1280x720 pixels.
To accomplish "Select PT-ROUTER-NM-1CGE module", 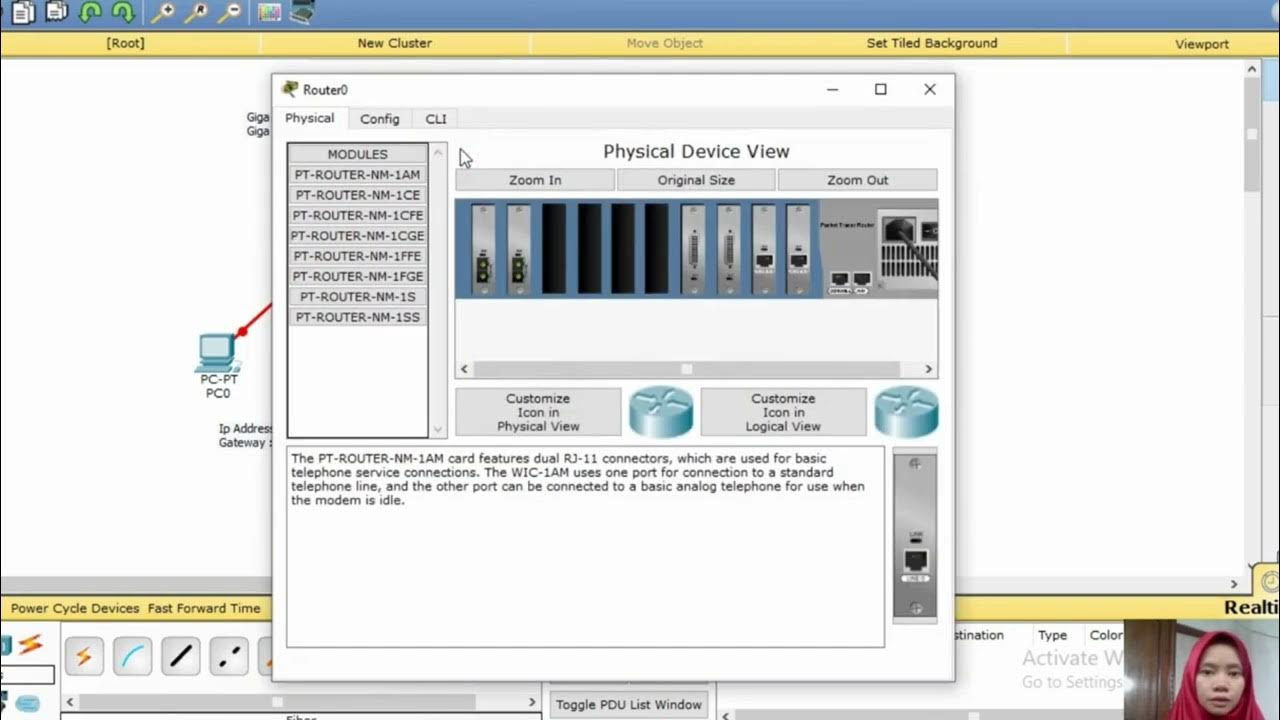I will (357, 236).
